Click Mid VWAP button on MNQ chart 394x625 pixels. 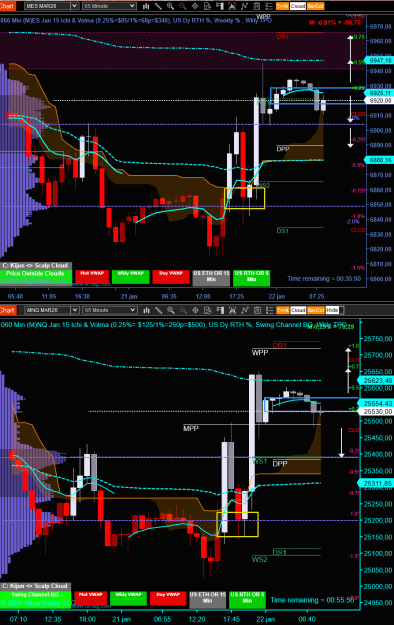click(x=91, y=598)
